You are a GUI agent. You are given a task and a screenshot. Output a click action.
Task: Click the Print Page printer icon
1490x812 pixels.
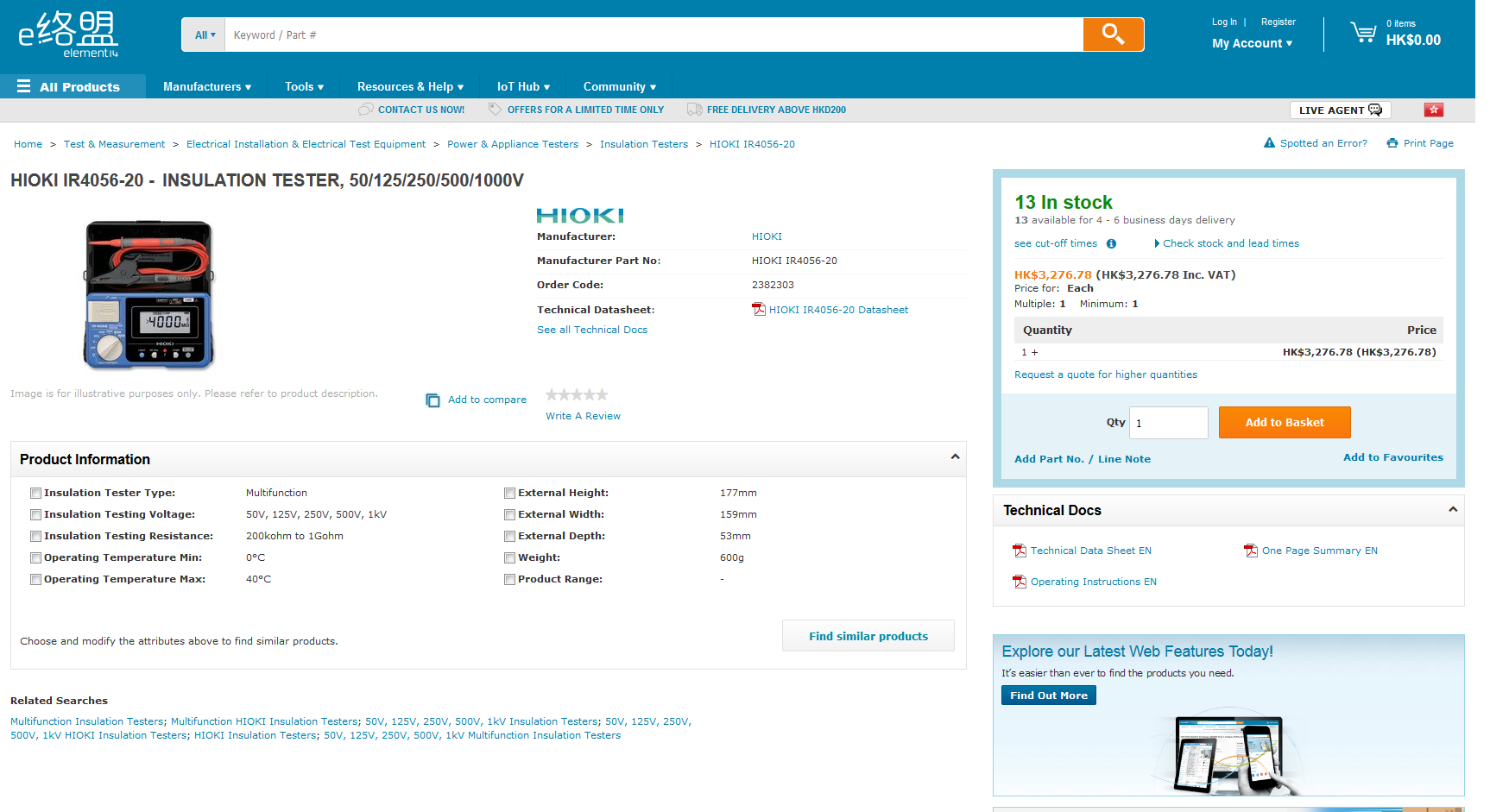tap(1392, 143)
